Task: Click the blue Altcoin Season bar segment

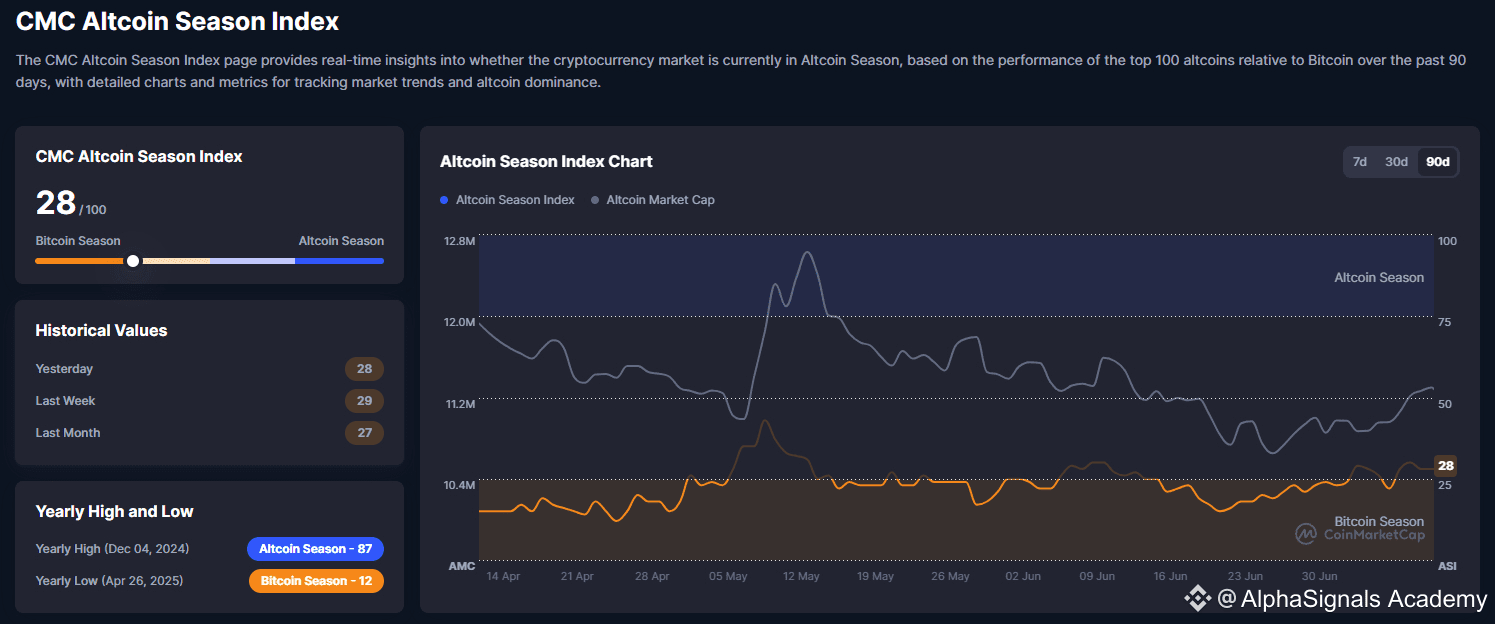Action: coord(339,261)
